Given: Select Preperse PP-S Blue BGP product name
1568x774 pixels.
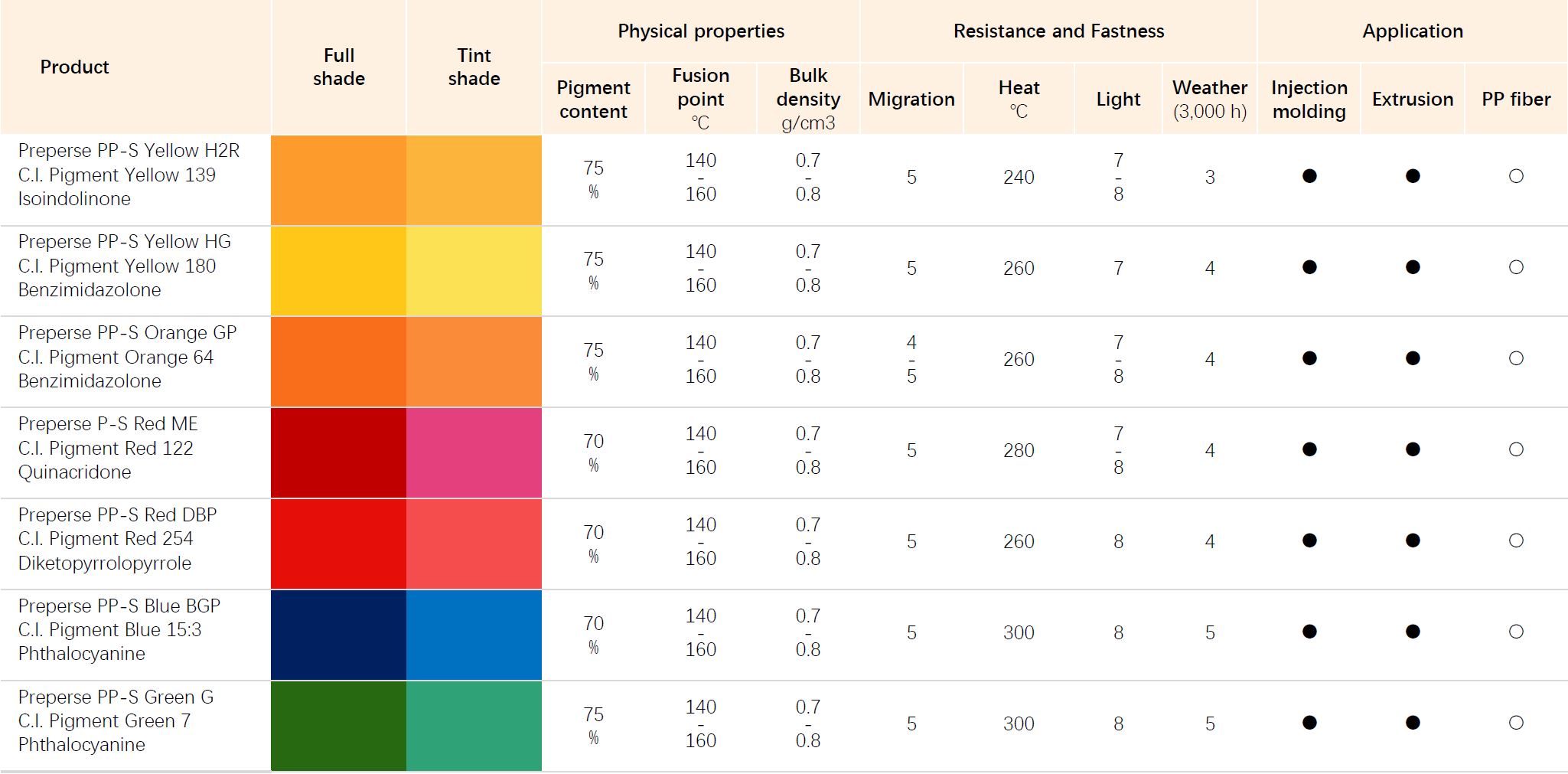Looking at the screenshot, I should click(x=119, y=606).
